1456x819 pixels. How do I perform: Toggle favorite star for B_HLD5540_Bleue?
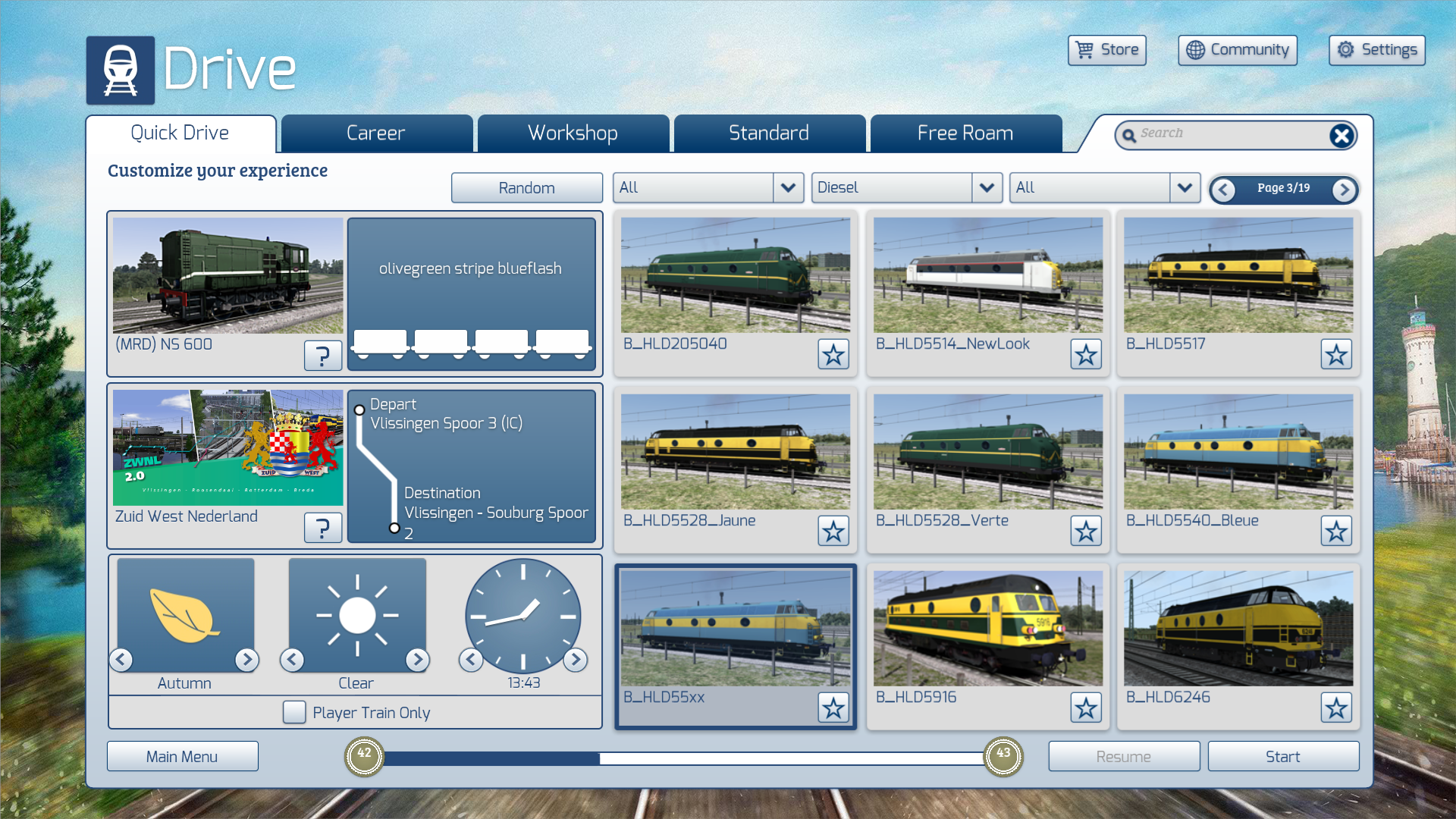tap(1336, 531)
